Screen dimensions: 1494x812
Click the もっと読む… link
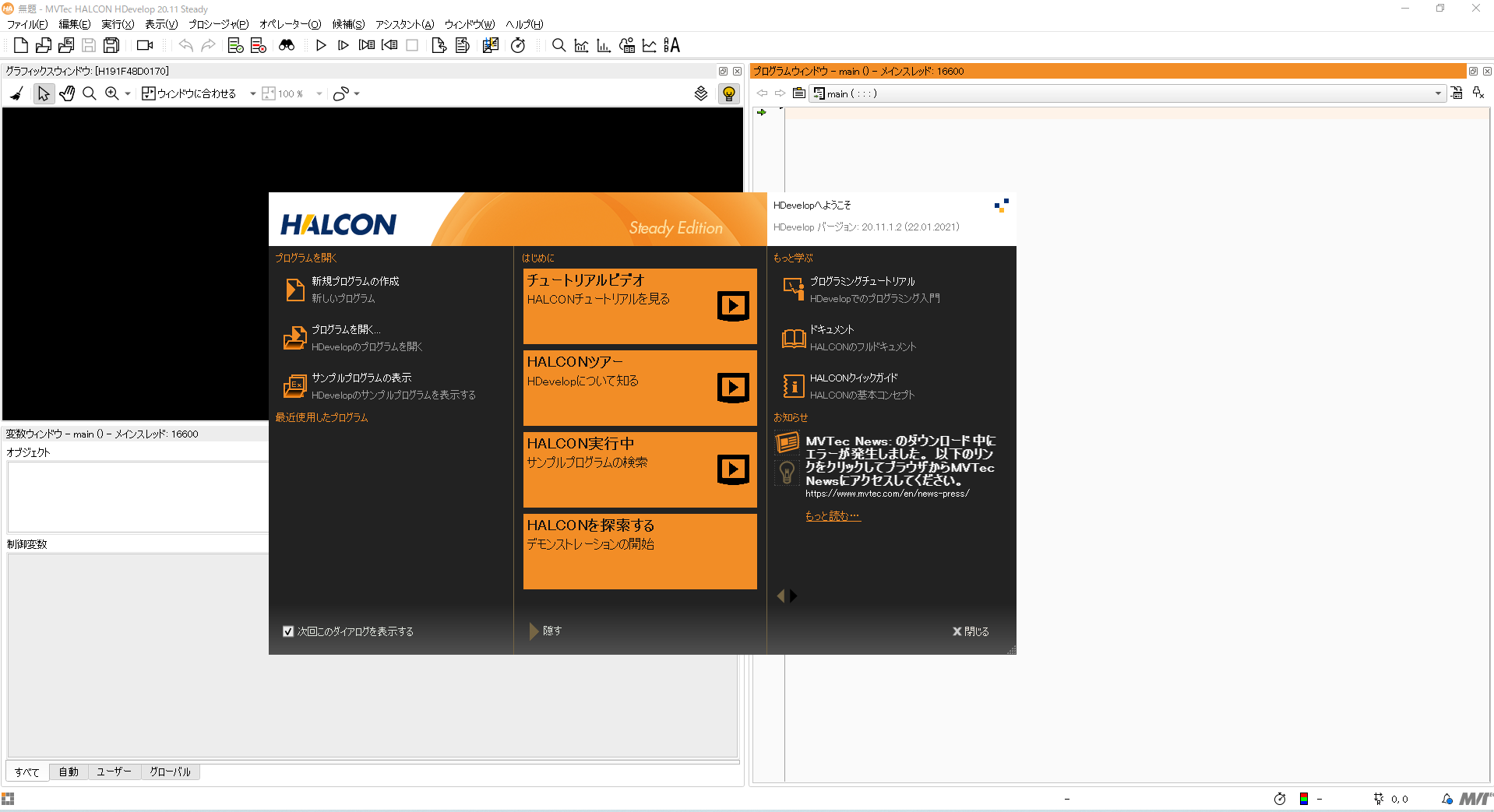(x=833, y=515)
